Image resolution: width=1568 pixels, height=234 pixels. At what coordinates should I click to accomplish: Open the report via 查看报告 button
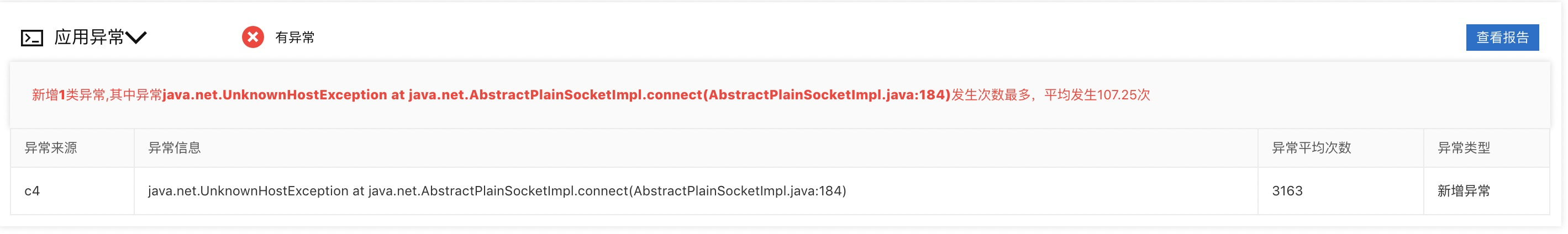[1502, 38]
